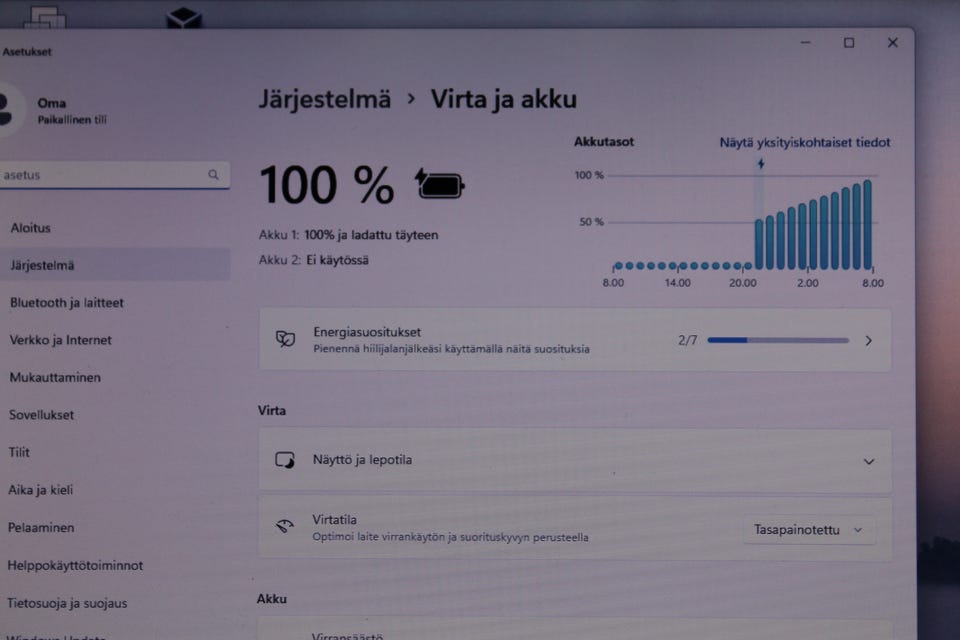Open the Energiasuositukset card

click(x=575, y=340)
